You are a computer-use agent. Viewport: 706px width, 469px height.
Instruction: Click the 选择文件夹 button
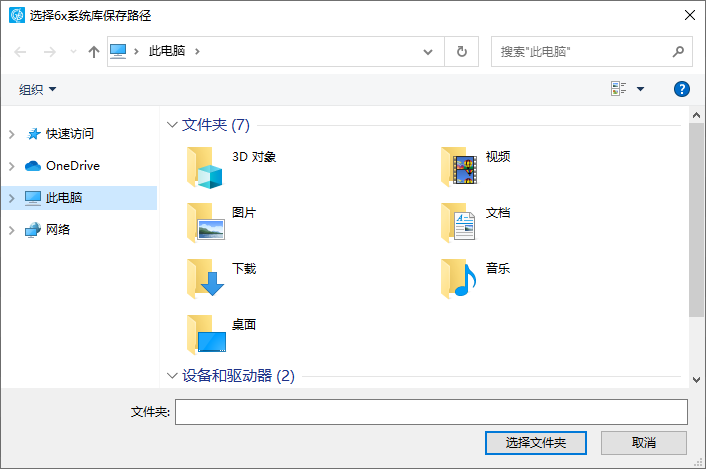tap(536, 443)
